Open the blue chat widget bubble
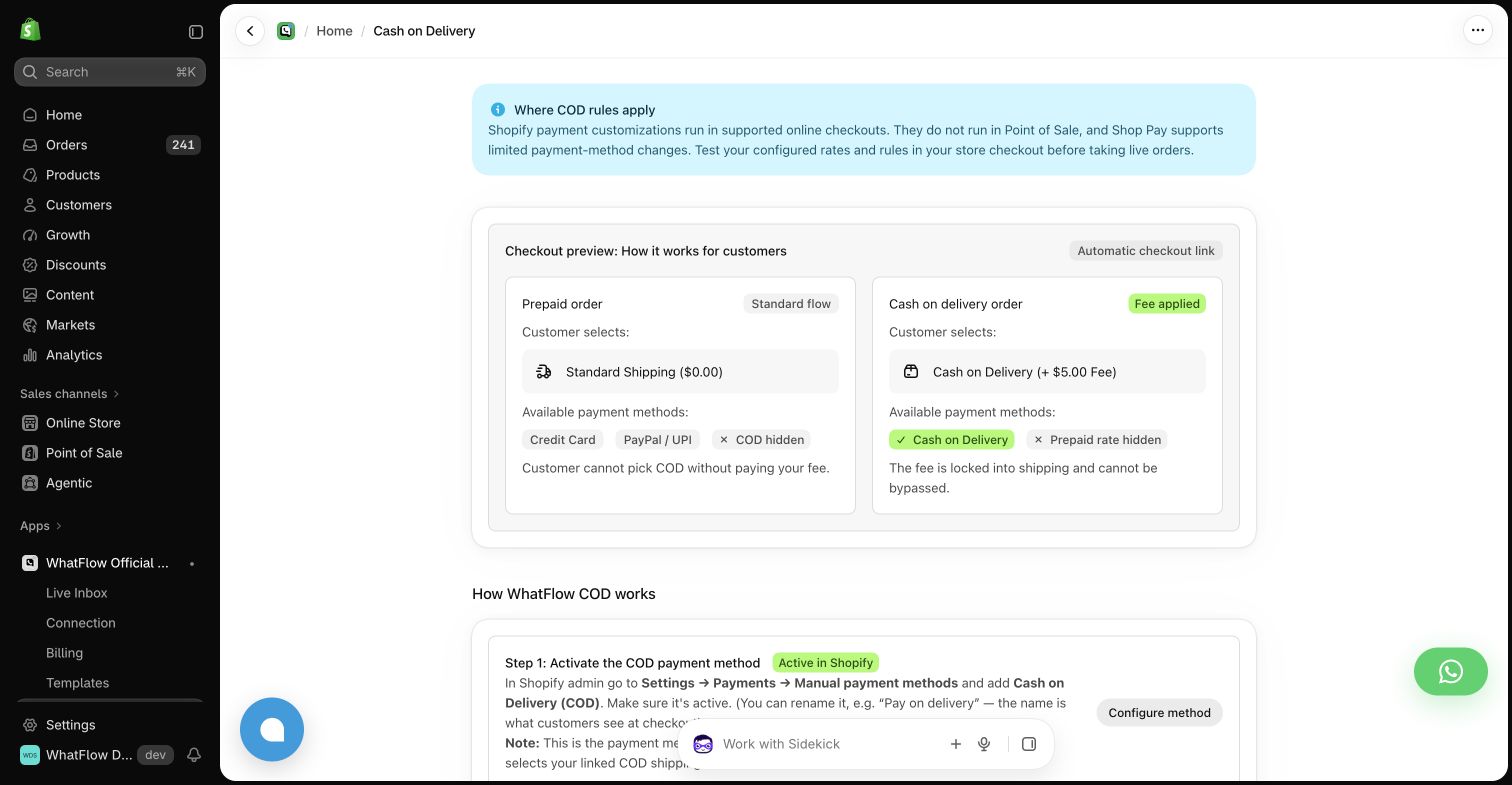The height and width of the screenshot is (785, 1512). (272, 729)
